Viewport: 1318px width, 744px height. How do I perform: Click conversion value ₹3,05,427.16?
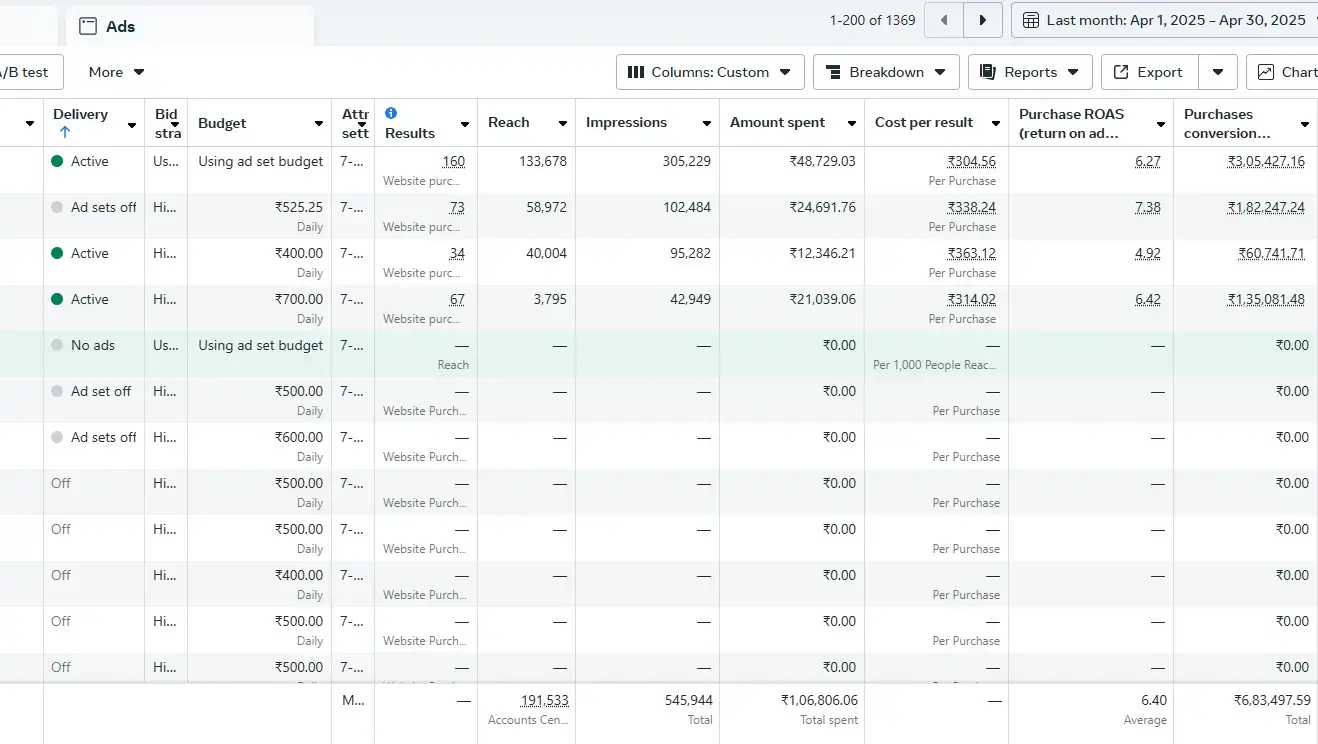pos(1266,161)
